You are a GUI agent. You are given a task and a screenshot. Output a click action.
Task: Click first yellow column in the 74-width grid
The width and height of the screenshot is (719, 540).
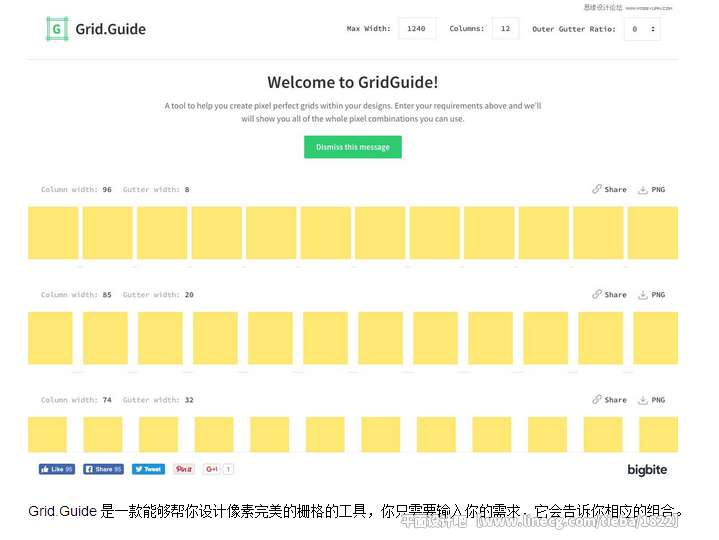coord(47,435)
